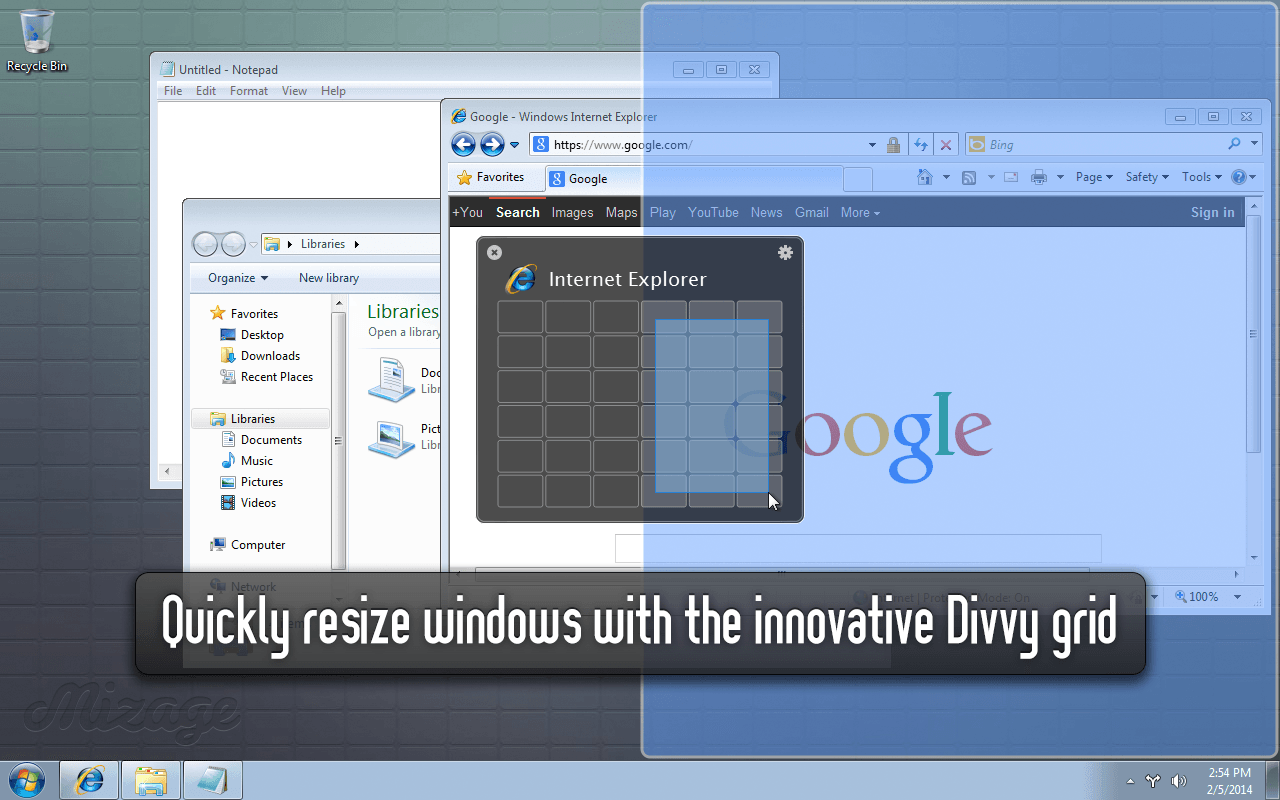The image size is (1280, 800).
Task: Open Maps in the Google bar
Action: 621,212
